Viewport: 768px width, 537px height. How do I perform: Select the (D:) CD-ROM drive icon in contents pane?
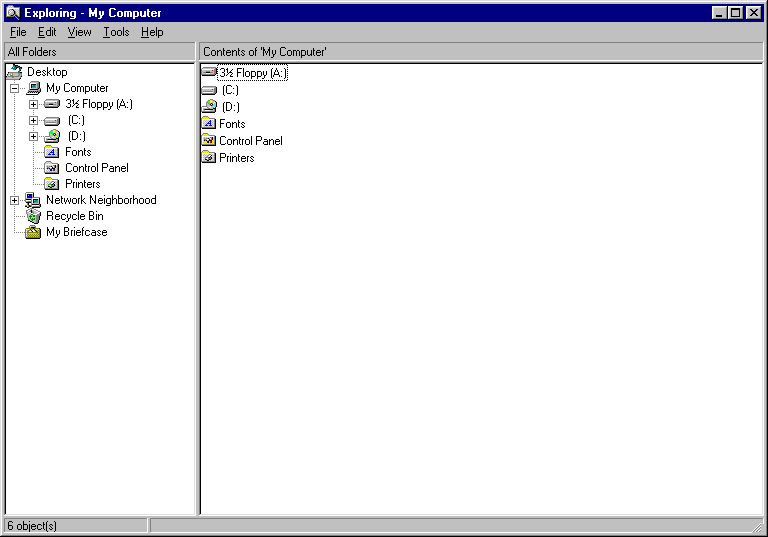click(209, 107)
